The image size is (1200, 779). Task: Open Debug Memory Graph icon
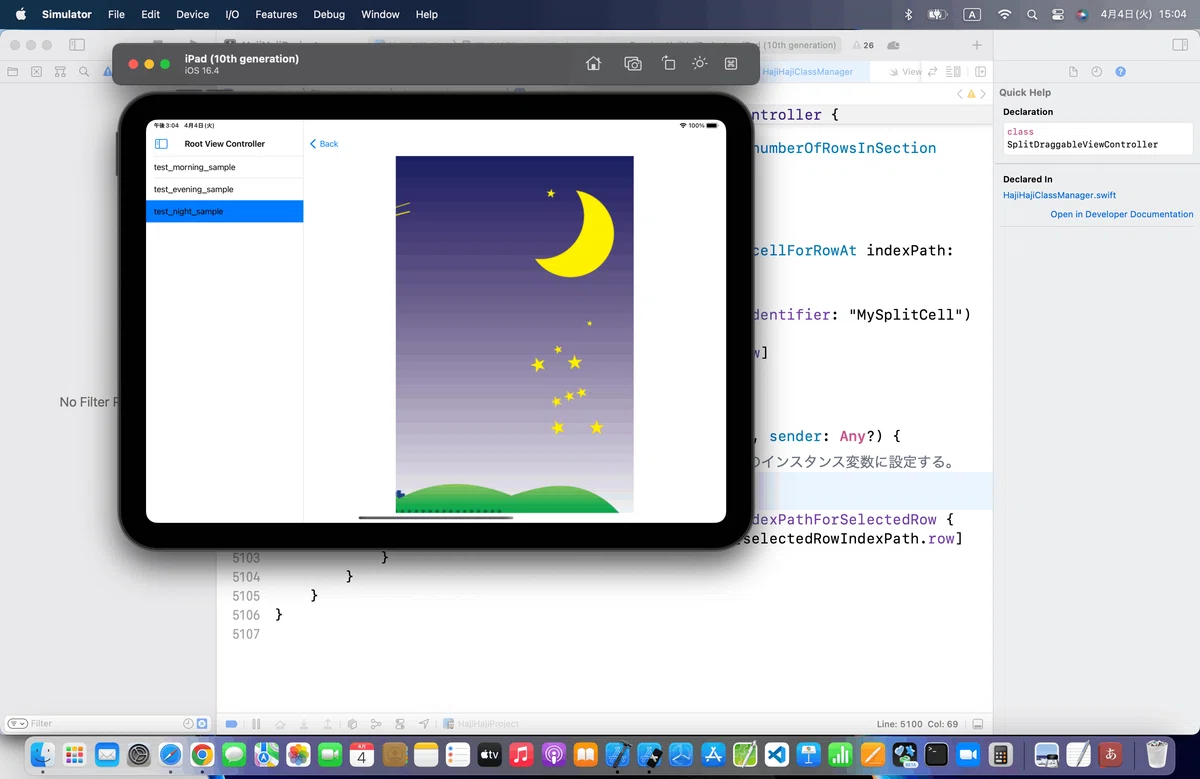376,724
